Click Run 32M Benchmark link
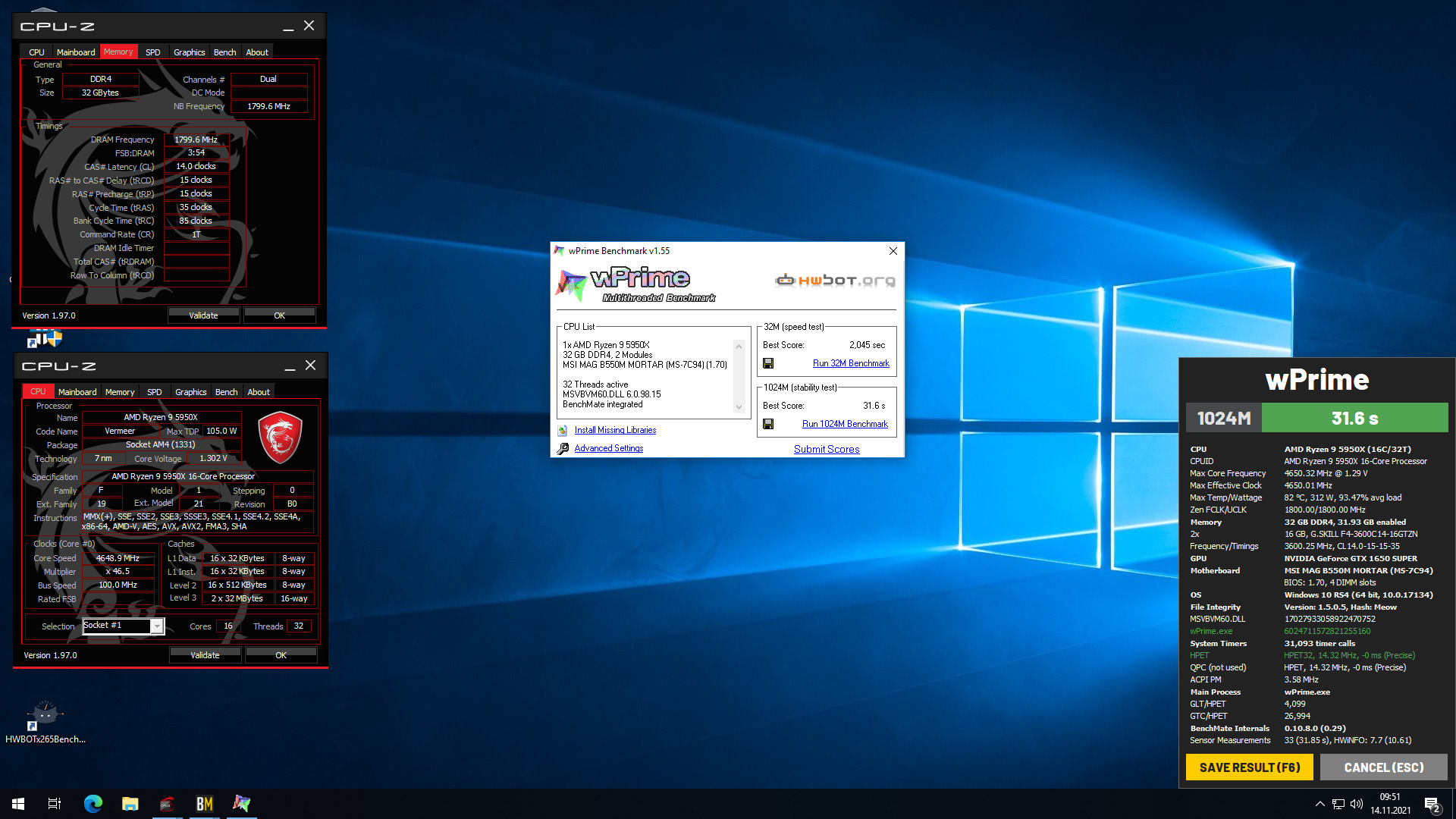The height and width of the screenshot is (819, 1456). (x=851, y=364)
